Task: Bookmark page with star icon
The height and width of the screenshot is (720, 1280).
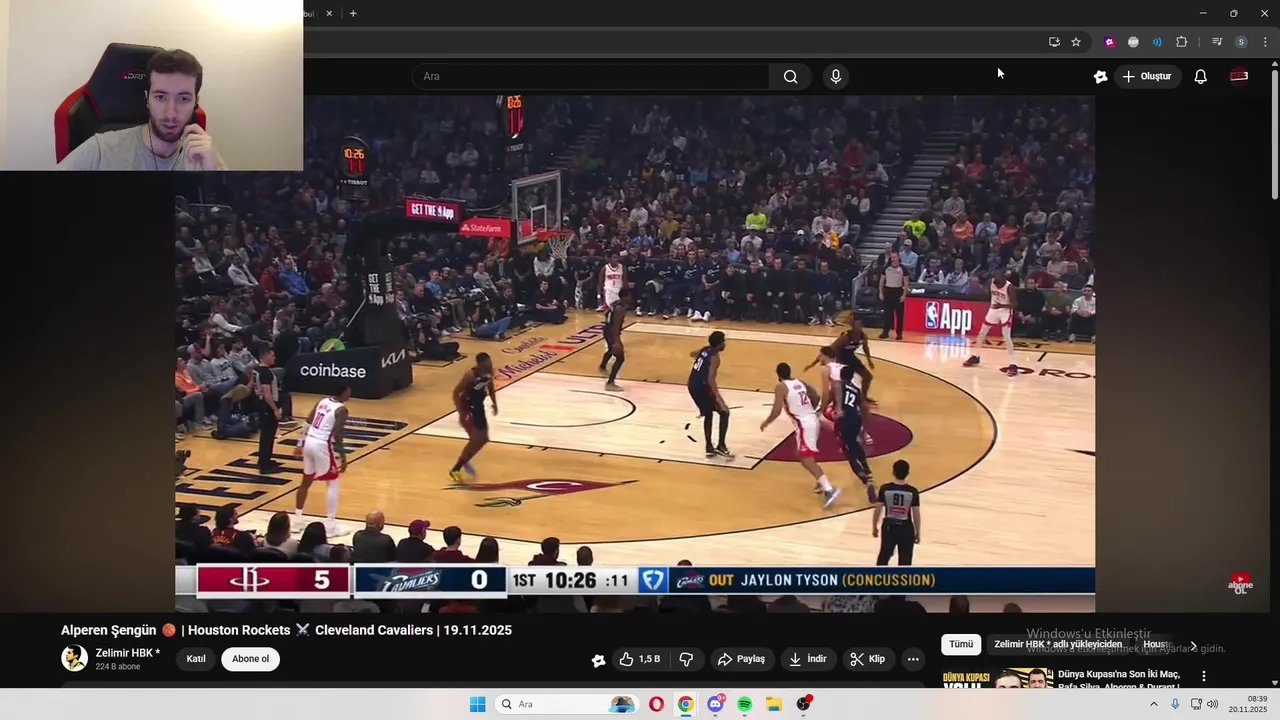Action: (x=1076, y=42)
